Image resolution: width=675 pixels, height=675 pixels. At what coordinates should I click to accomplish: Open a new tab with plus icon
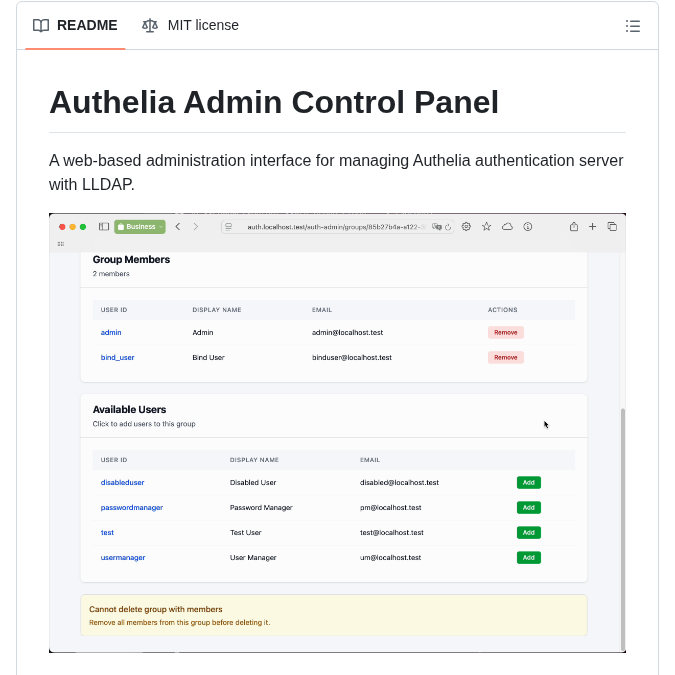pyautogui.click(x=593, y=226)
